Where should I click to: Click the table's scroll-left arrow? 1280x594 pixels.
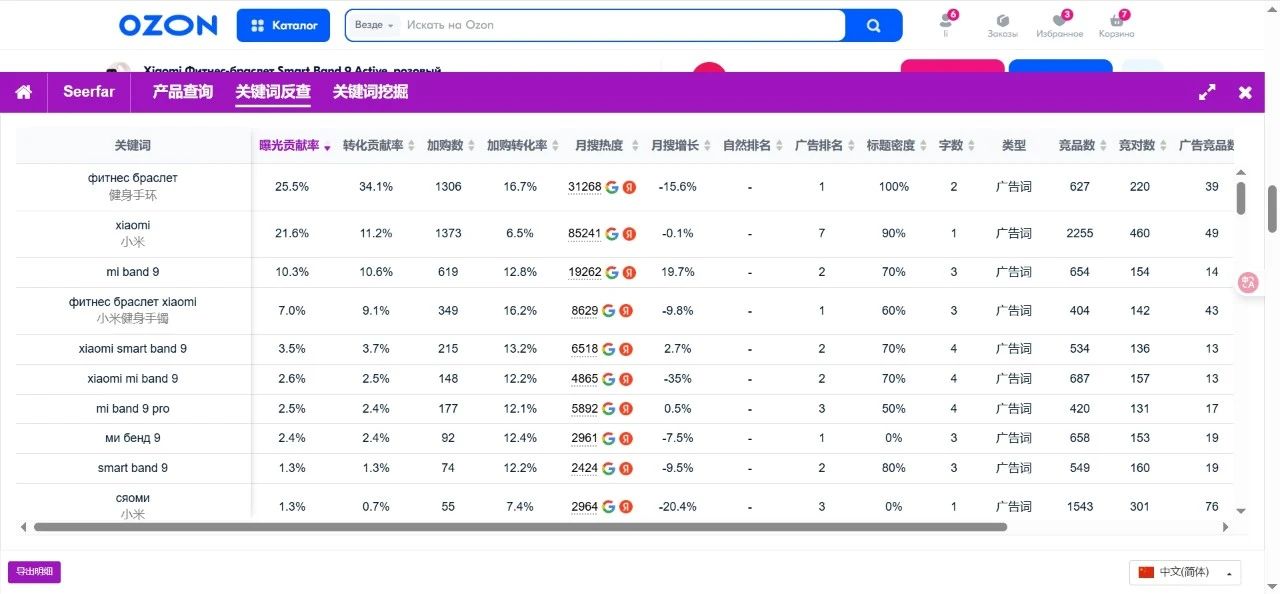[23, 527]
